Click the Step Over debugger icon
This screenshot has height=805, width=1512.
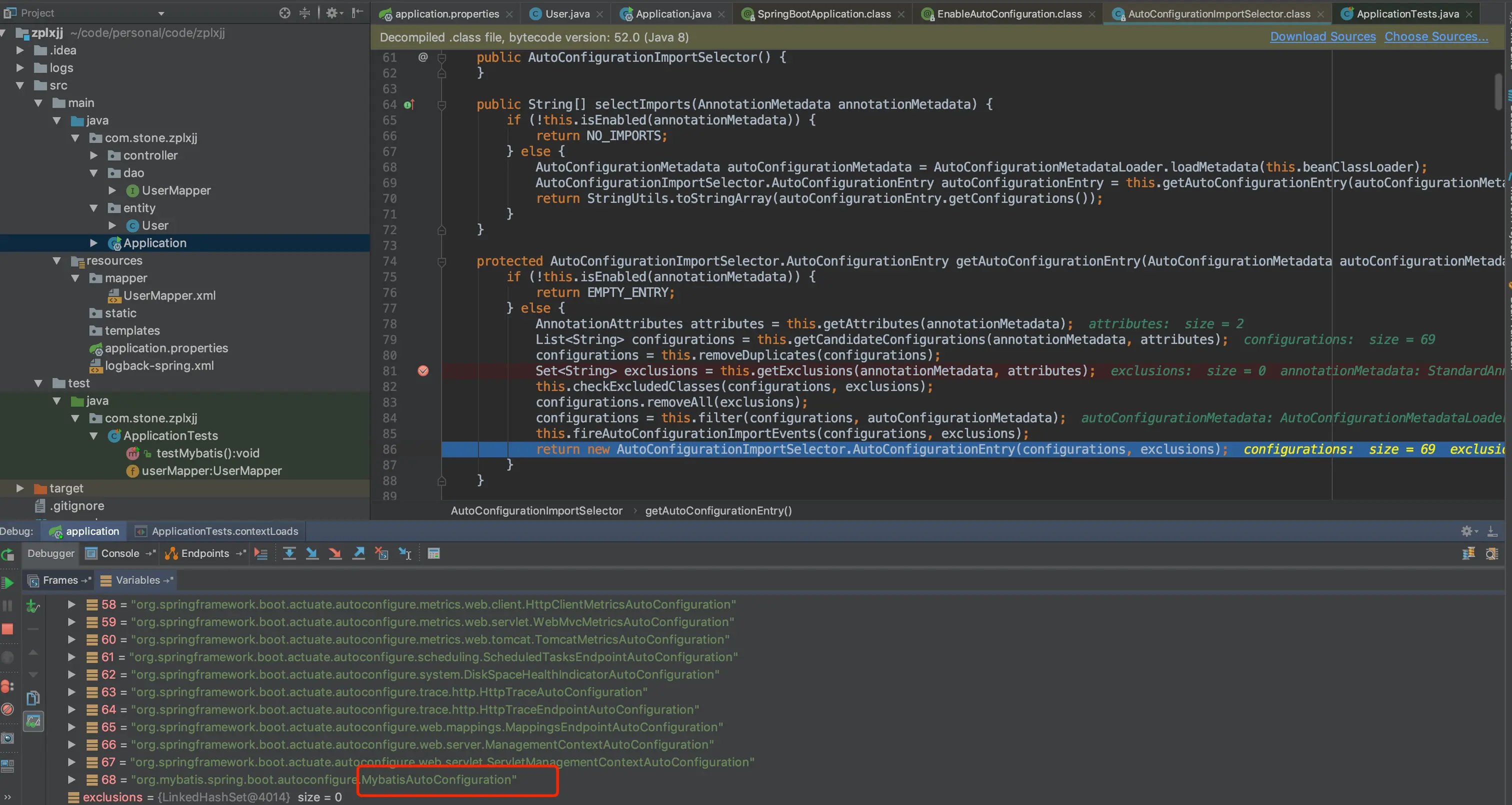pyautogui.click(x=289, y=553)
